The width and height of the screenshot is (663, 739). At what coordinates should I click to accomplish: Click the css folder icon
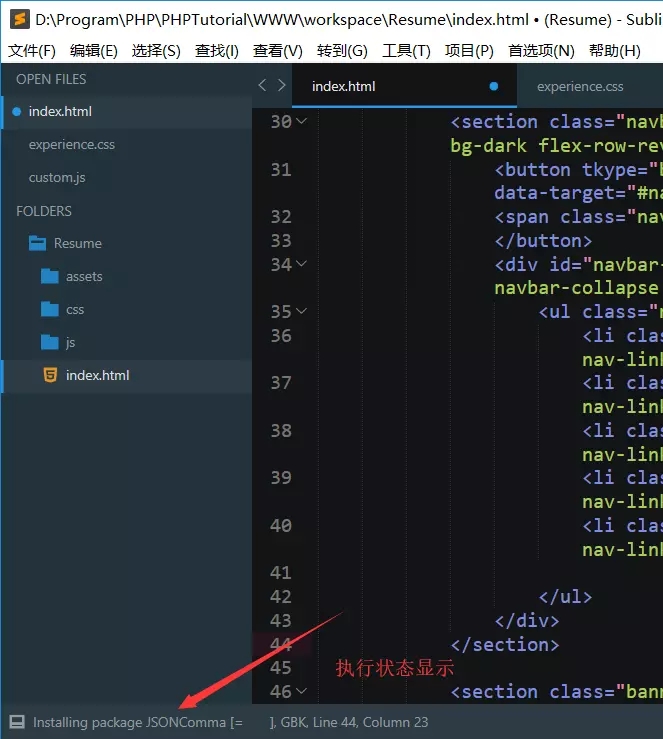(50, 309)
